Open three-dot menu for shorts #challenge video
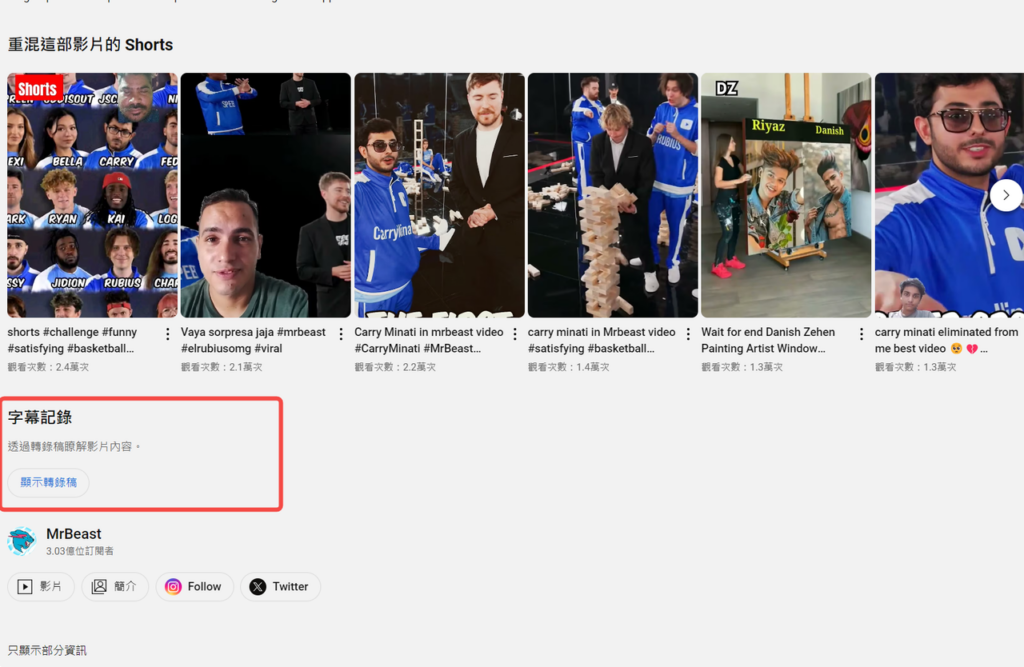This screenshot has height=667, width=1024. [167, 334]
